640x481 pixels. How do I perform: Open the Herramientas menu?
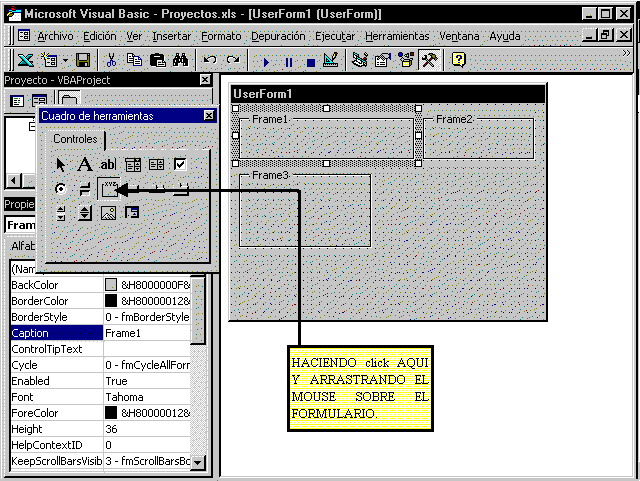pos(397,36)
